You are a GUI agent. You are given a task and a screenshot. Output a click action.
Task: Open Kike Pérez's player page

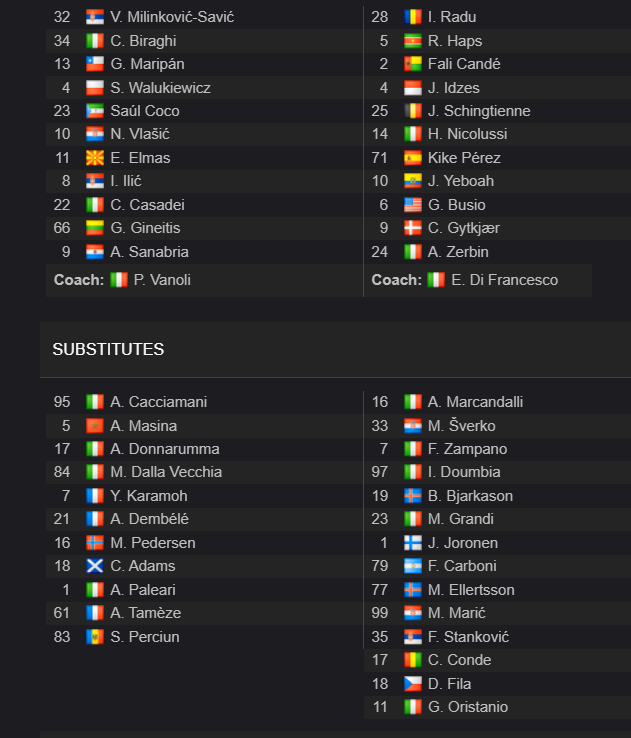pyautogui.click(x=464, y=158)
